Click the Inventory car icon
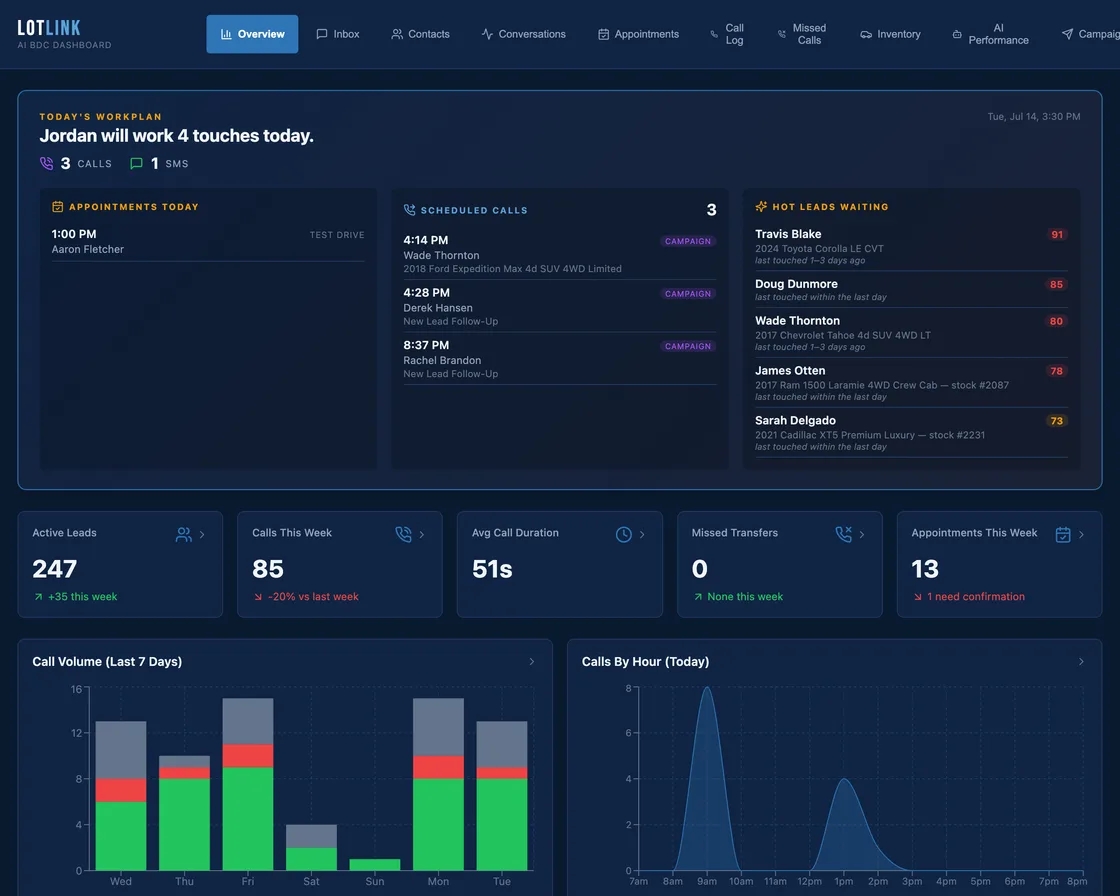1120x896 pixels. [866, 34]
